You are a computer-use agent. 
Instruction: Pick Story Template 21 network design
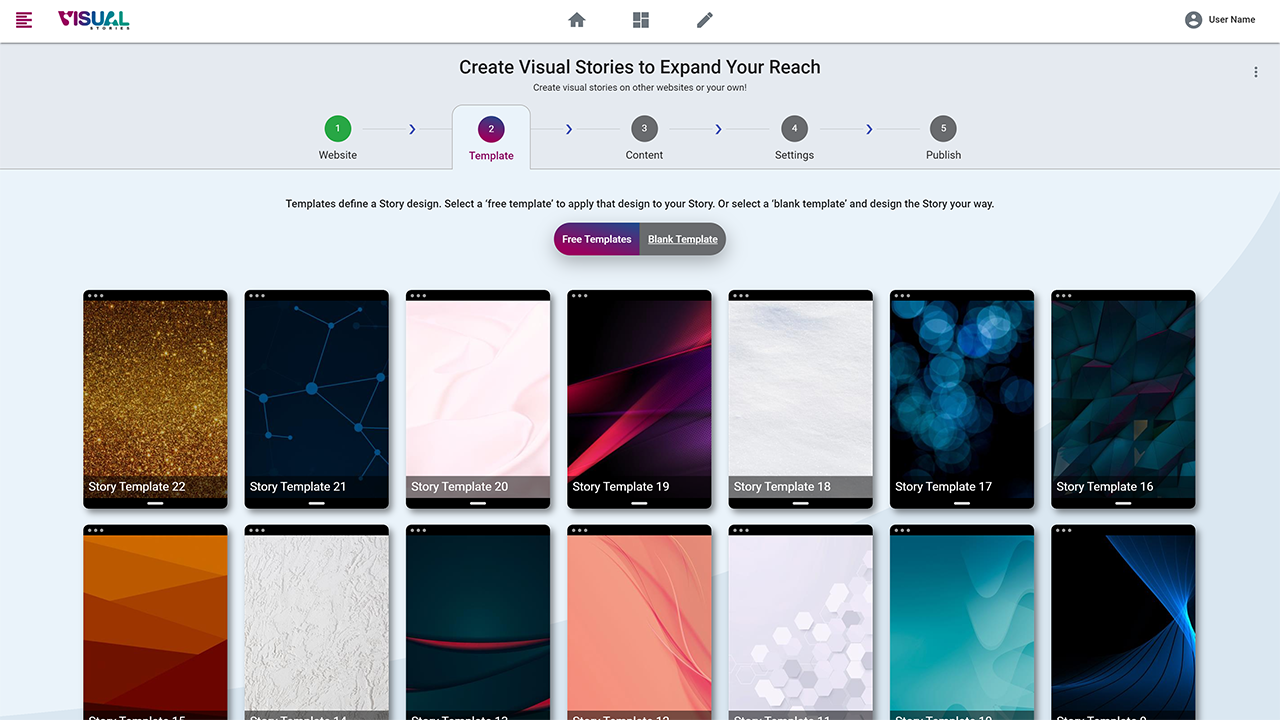[x=317, y=400]
